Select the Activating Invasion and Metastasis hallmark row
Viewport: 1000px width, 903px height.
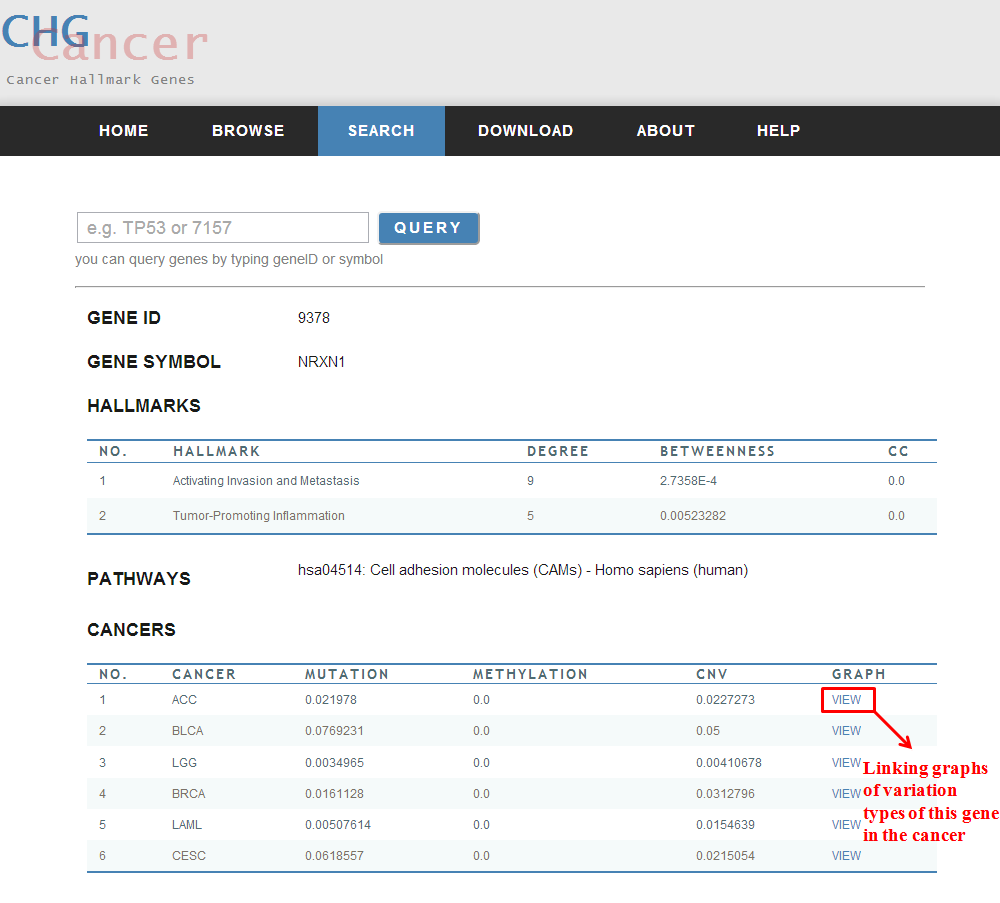tap(265, 481)
